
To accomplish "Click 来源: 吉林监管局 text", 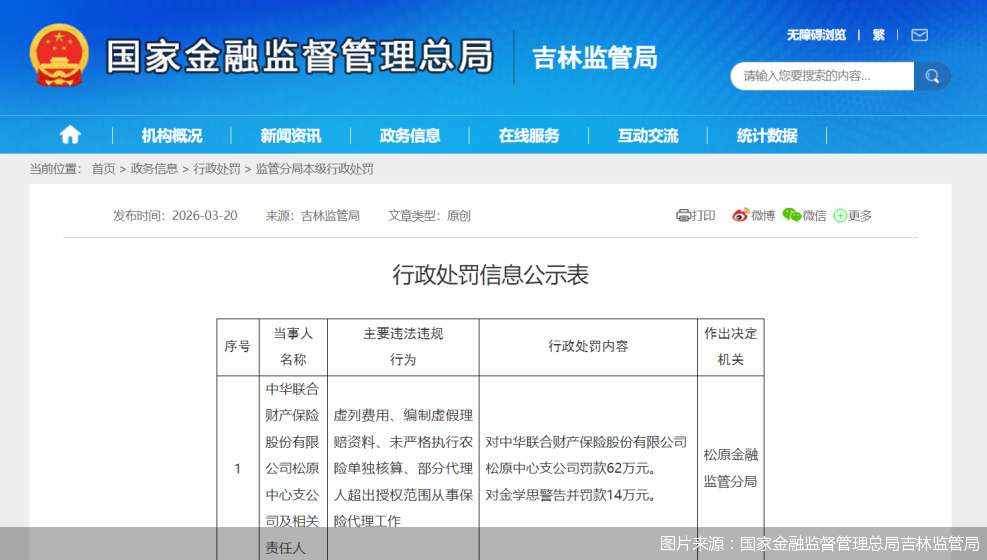I will pyautogui.click(x=312, y=216).
